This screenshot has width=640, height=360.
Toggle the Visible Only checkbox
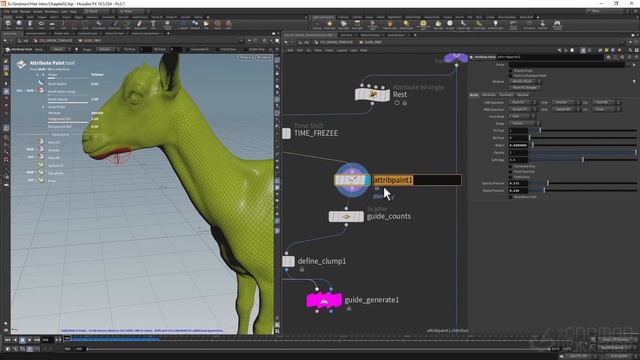tap(511, 177)
